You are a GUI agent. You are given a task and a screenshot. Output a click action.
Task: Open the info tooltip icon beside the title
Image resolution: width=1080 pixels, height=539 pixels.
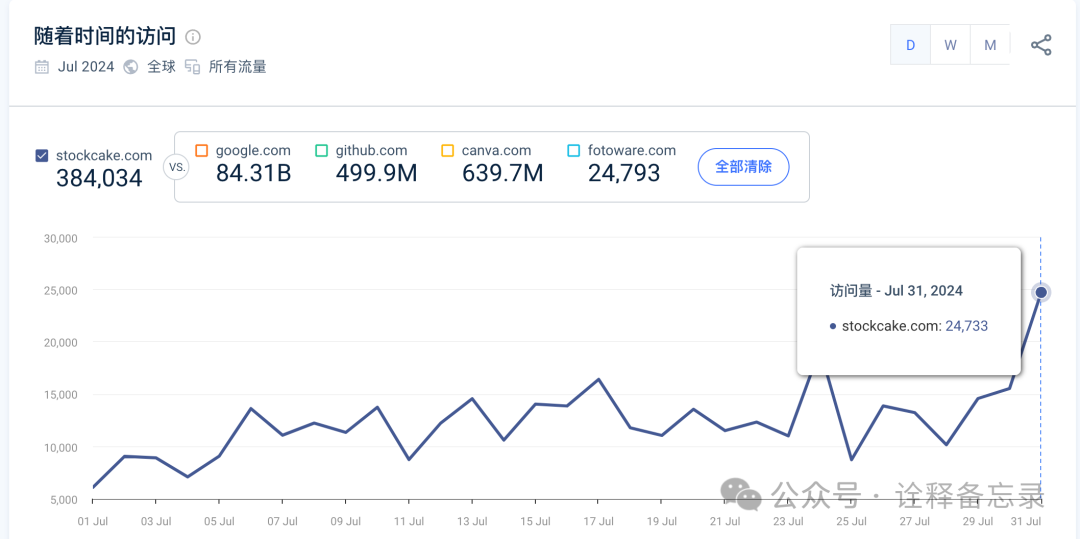tap(194, 36)
